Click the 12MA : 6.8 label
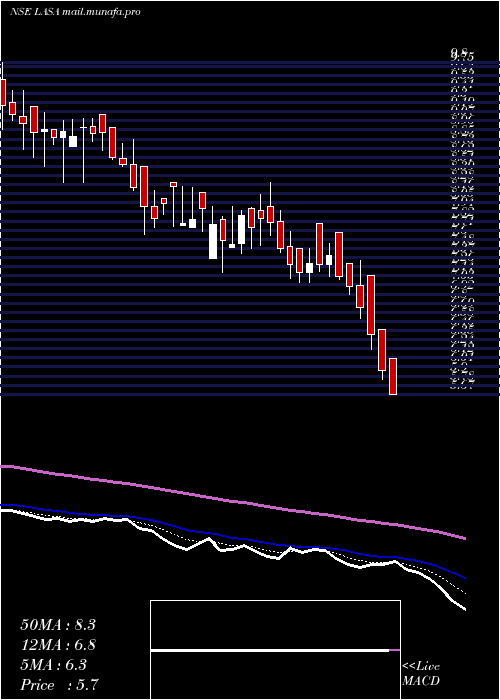This screenshot has height=700, width=500. pos(58,645)
